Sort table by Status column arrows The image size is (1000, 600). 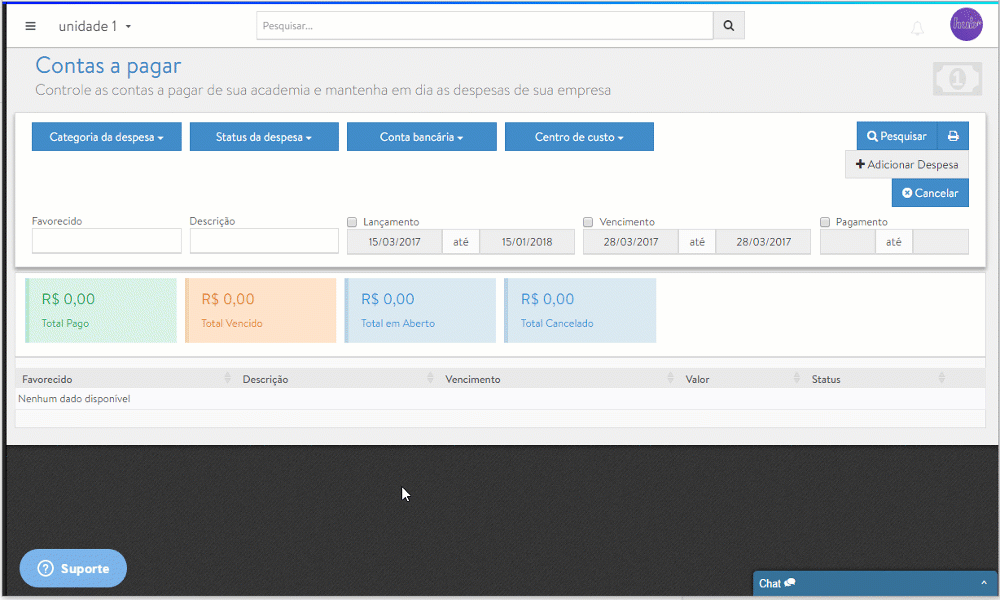(941, 378)
